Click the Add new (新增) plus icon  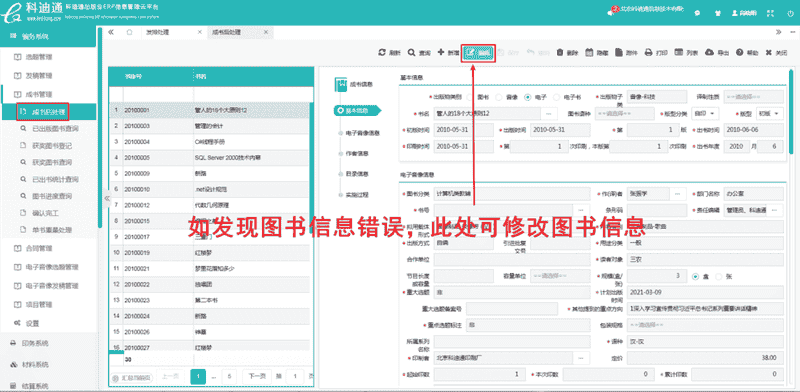441,52
